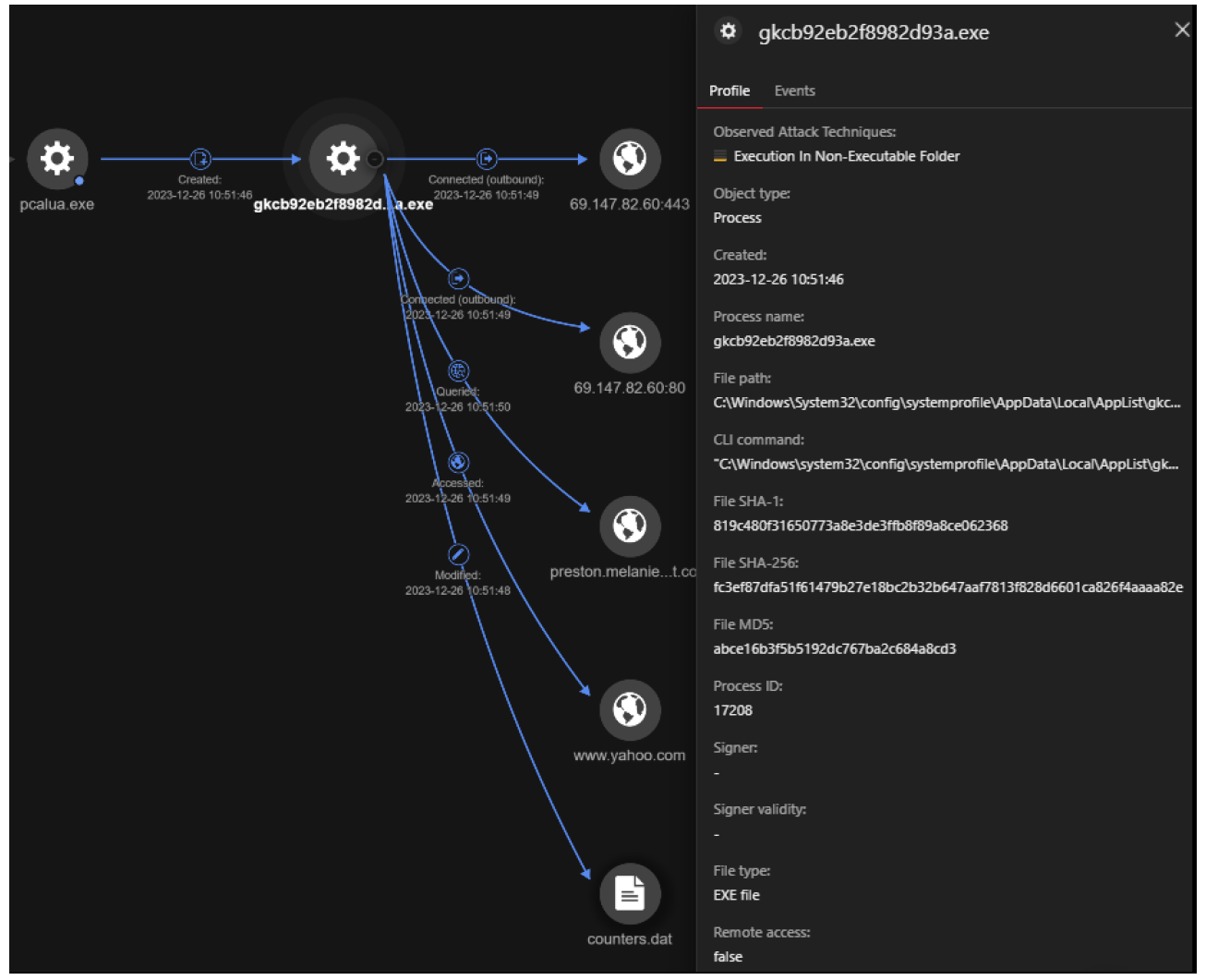Click the outbound connection icon to port 443
Viewport: 1206px width, 980px height.
(x=487, y=159)
